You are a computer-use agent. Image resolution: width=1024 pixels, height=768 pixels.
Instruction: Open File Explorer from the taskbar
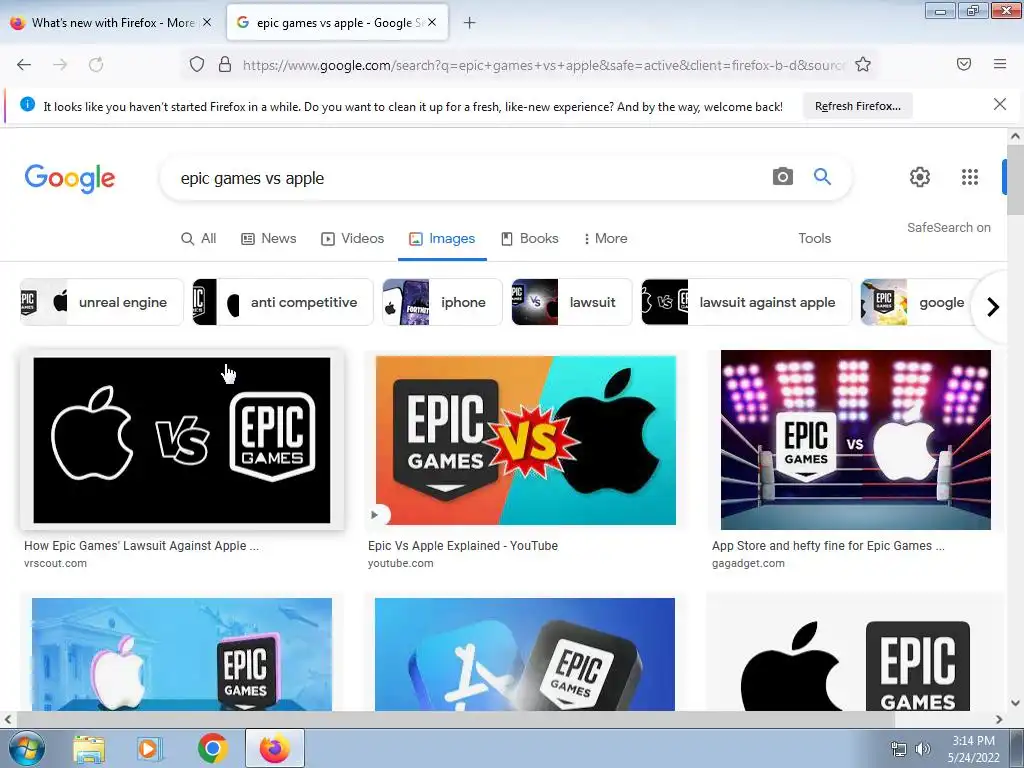point(89,749)
